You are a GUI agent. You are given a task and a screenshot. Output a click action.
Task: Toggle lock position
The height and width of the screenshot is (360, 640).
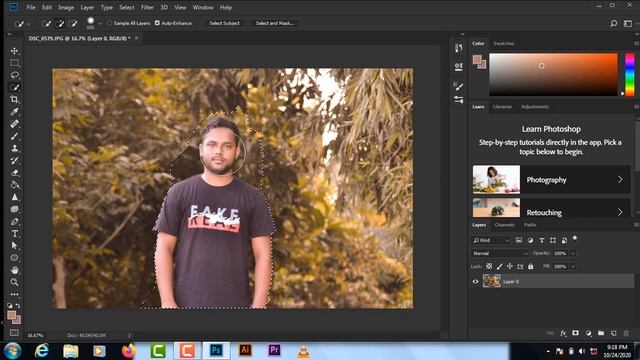510,267
